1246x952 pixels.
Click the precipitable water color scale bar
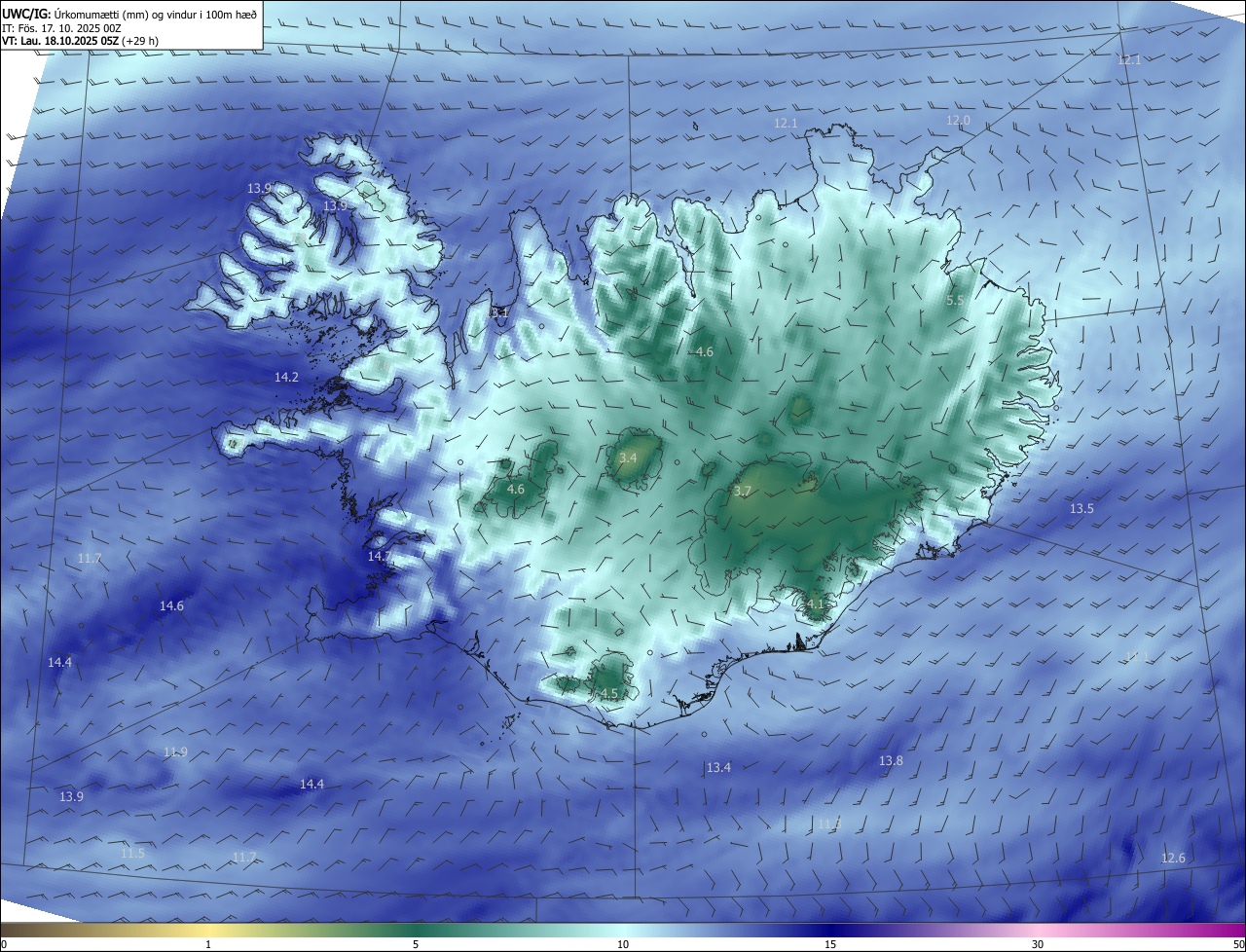tap(623, 930)
